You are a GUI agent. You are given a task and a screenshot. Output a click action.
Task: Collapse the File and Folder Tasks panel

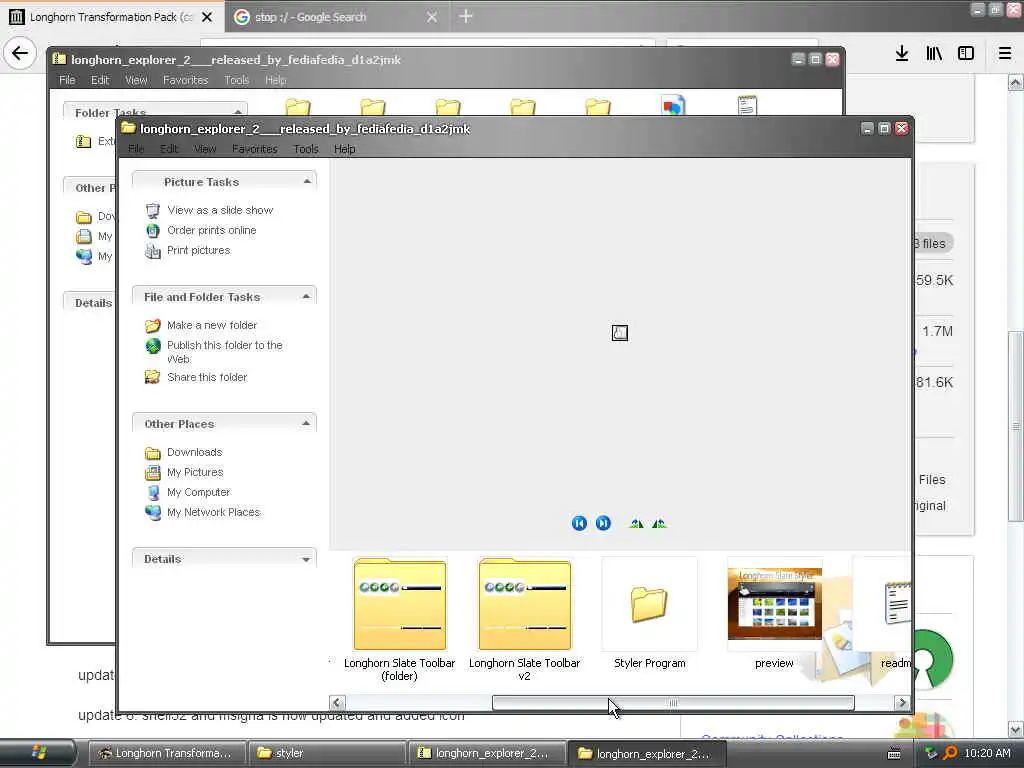pyautogui.click(x=306, y=296)
